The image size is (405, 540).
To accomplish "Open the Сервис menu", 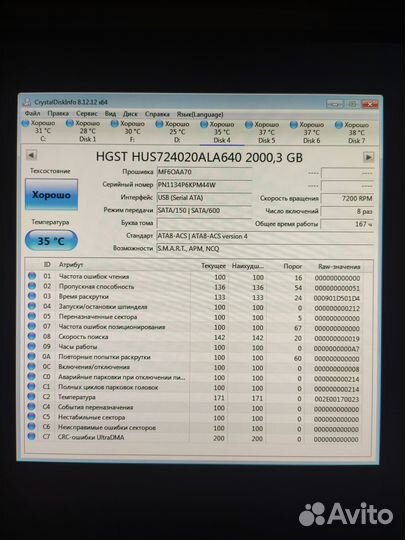I will (87, 113).
